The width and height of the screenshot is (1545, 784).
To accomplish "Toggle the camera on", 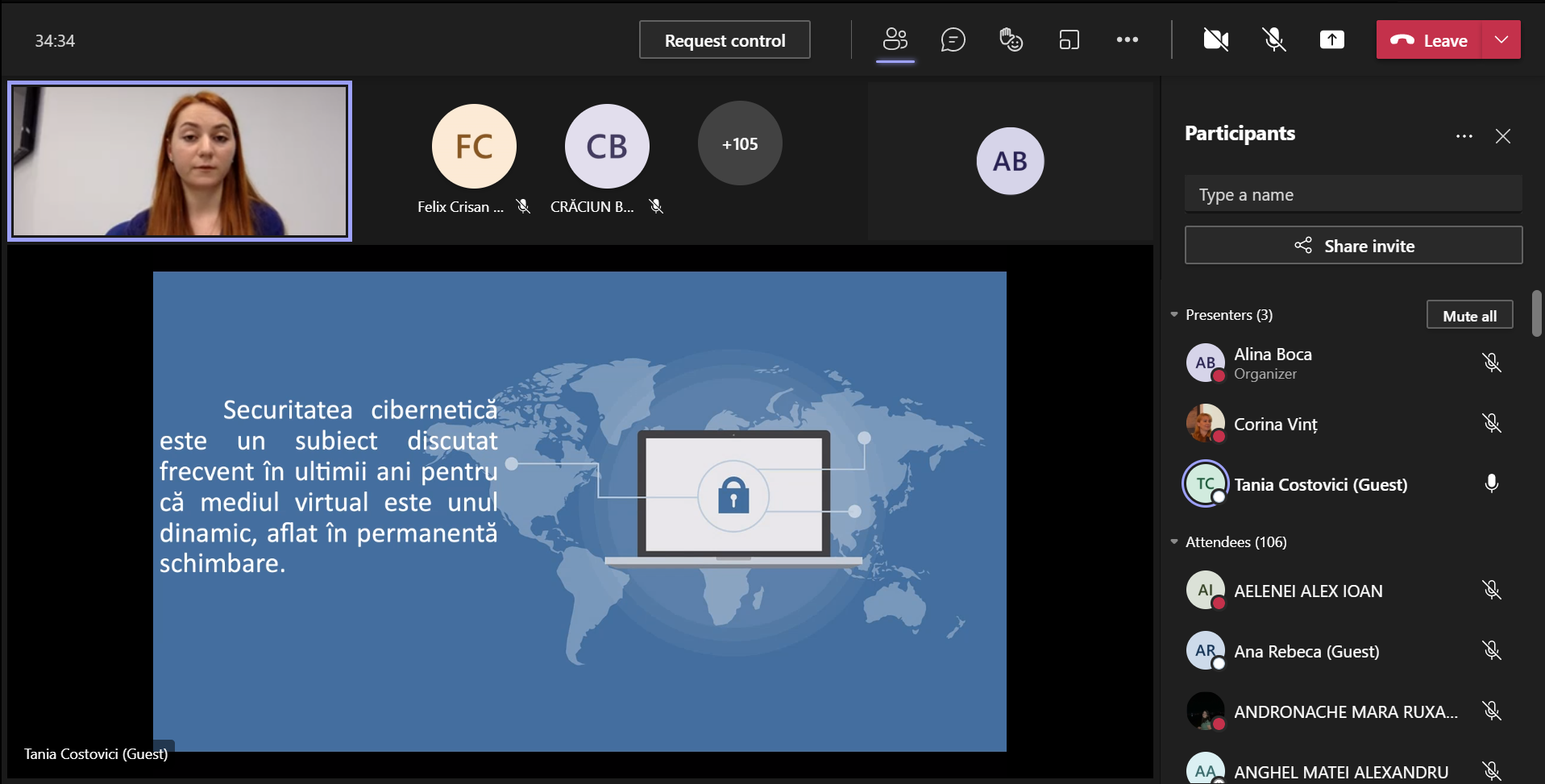I will coord(1215,39).
